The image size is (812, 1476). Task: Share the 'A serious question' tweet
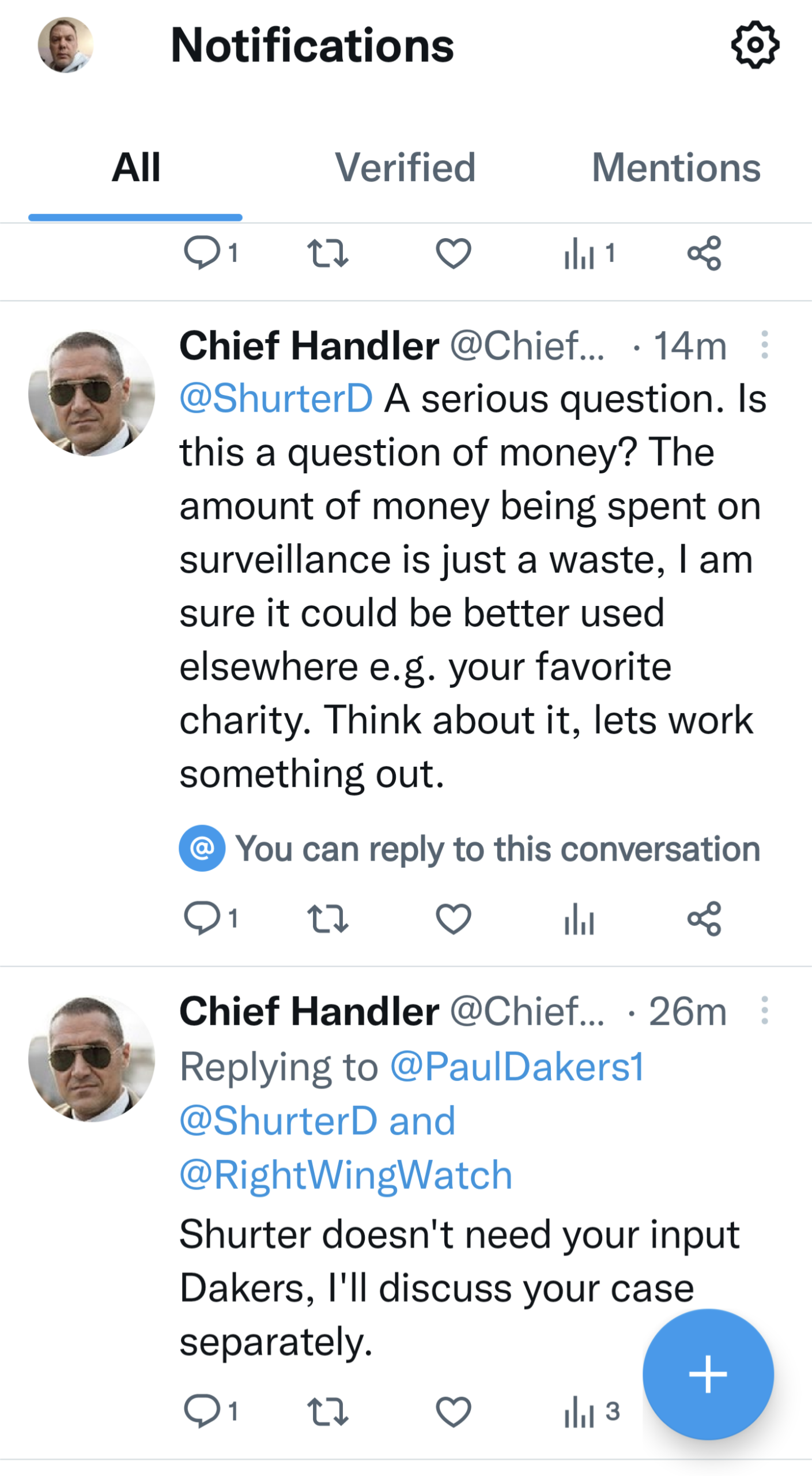[704, 917]
